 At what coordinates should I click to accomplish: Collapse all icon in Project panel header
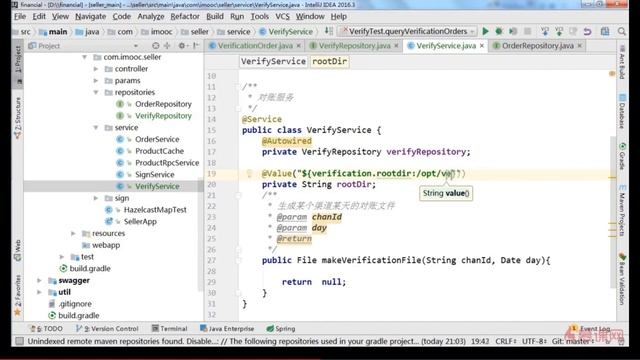(x=167, y=46)
